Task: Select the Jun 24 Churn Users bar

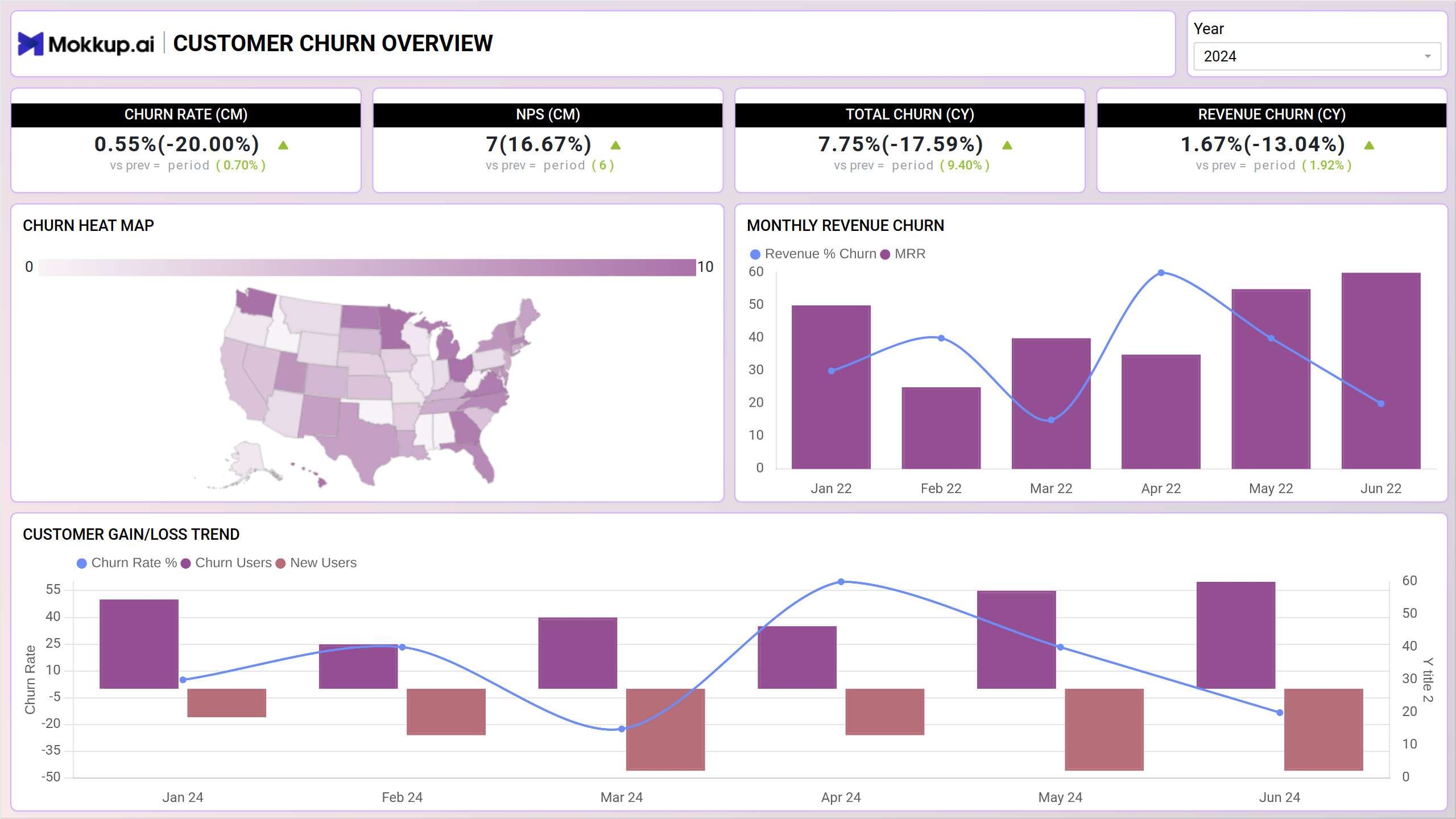Action: 1236,635
